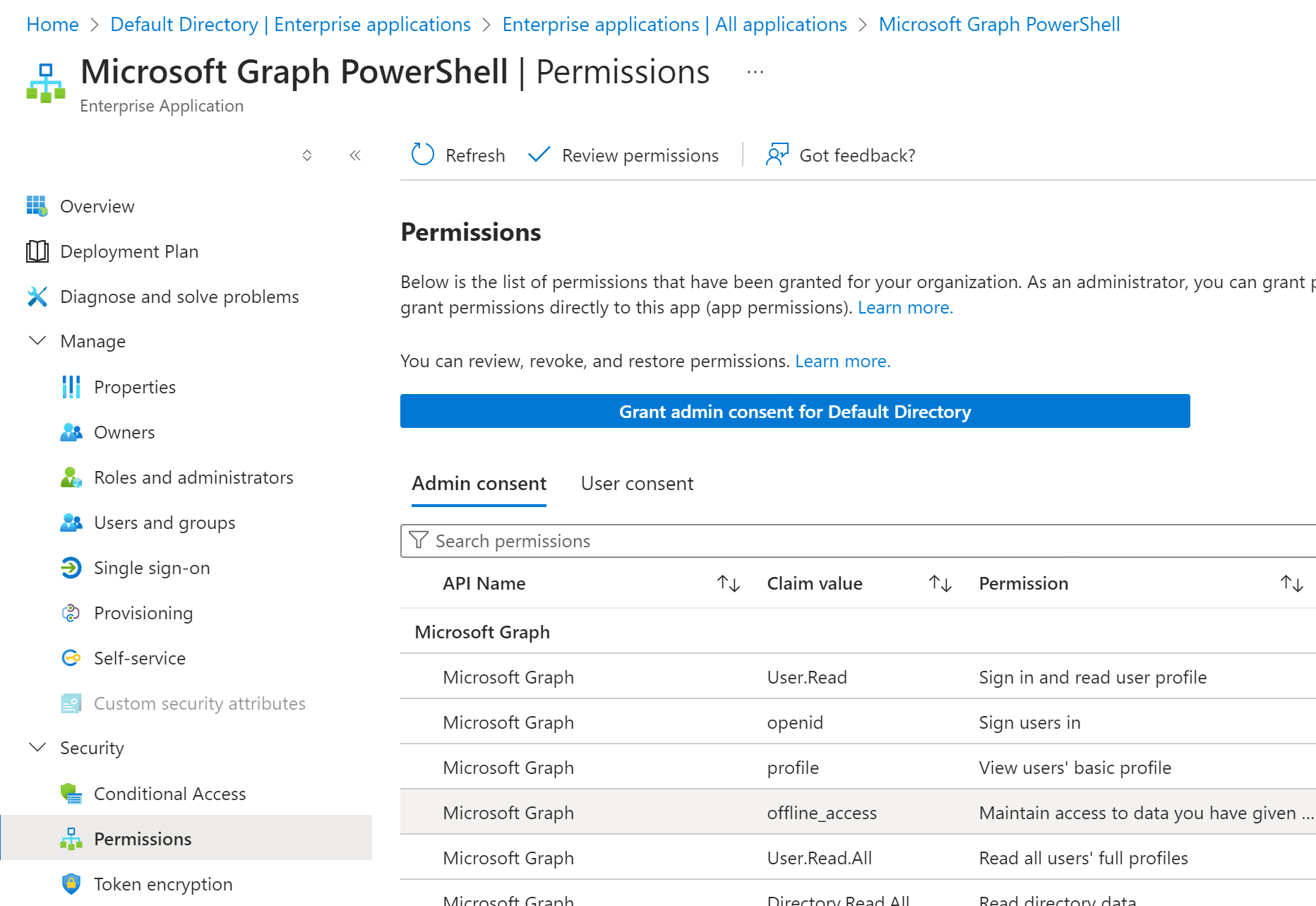Click the Got feedback person icon
Viewport: 1316px width, 906px height.
click(x=777, y=155)
